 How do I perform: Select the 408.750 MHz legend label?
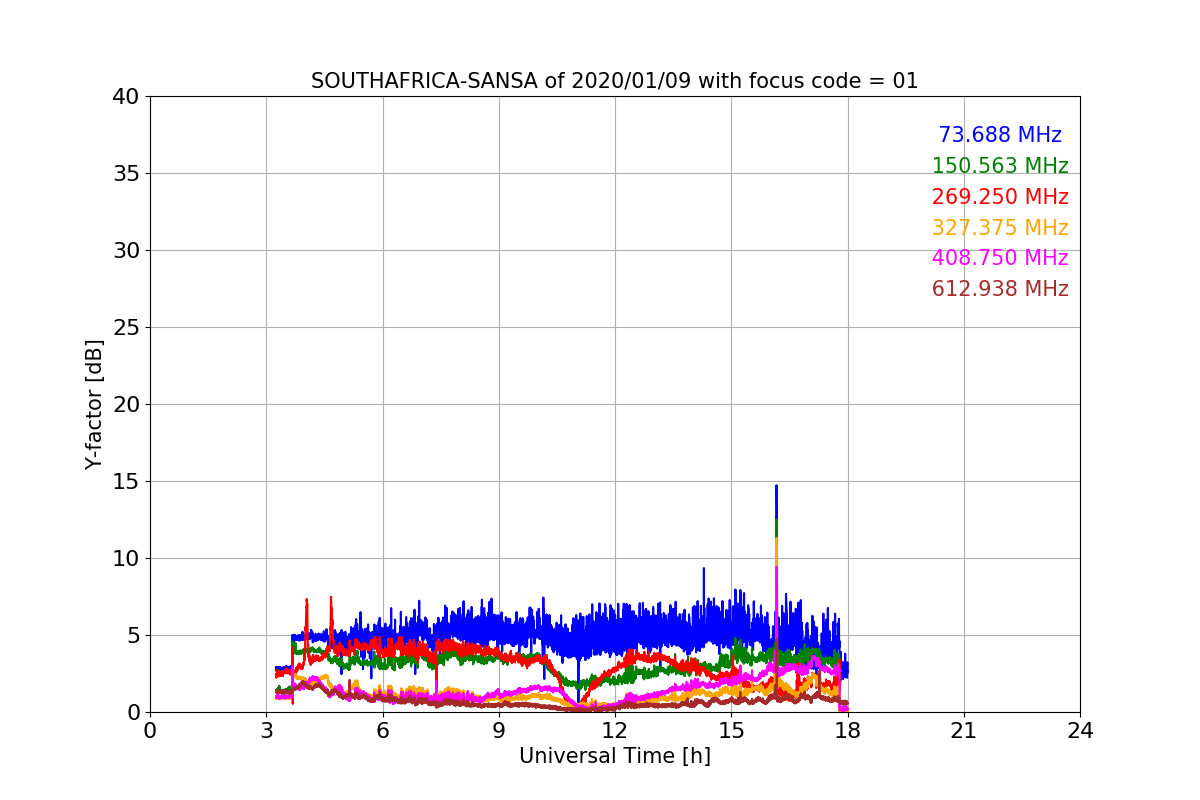[x=1000, y=258]
